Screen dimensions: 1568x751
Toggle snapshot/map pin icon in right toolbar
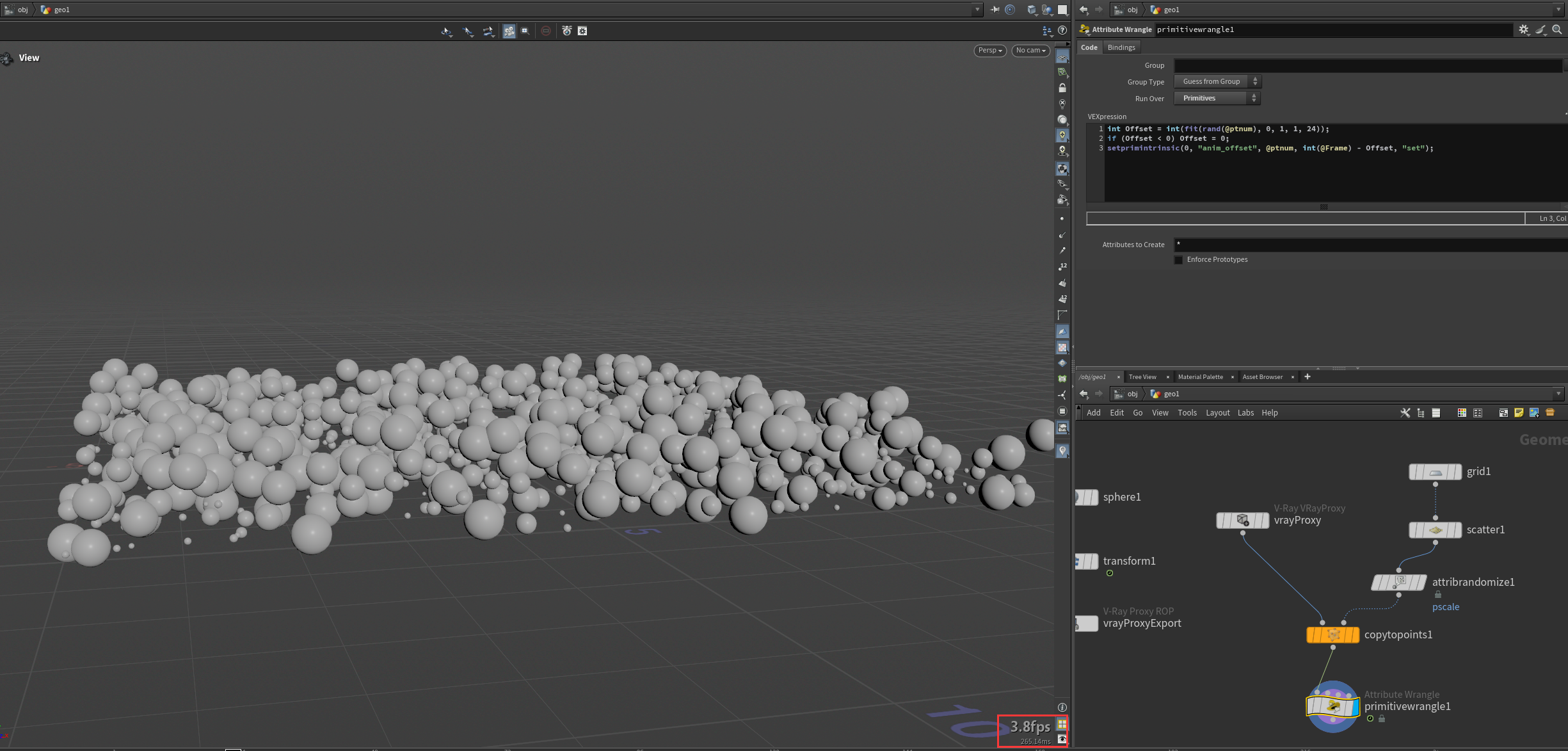point(1062,451)
